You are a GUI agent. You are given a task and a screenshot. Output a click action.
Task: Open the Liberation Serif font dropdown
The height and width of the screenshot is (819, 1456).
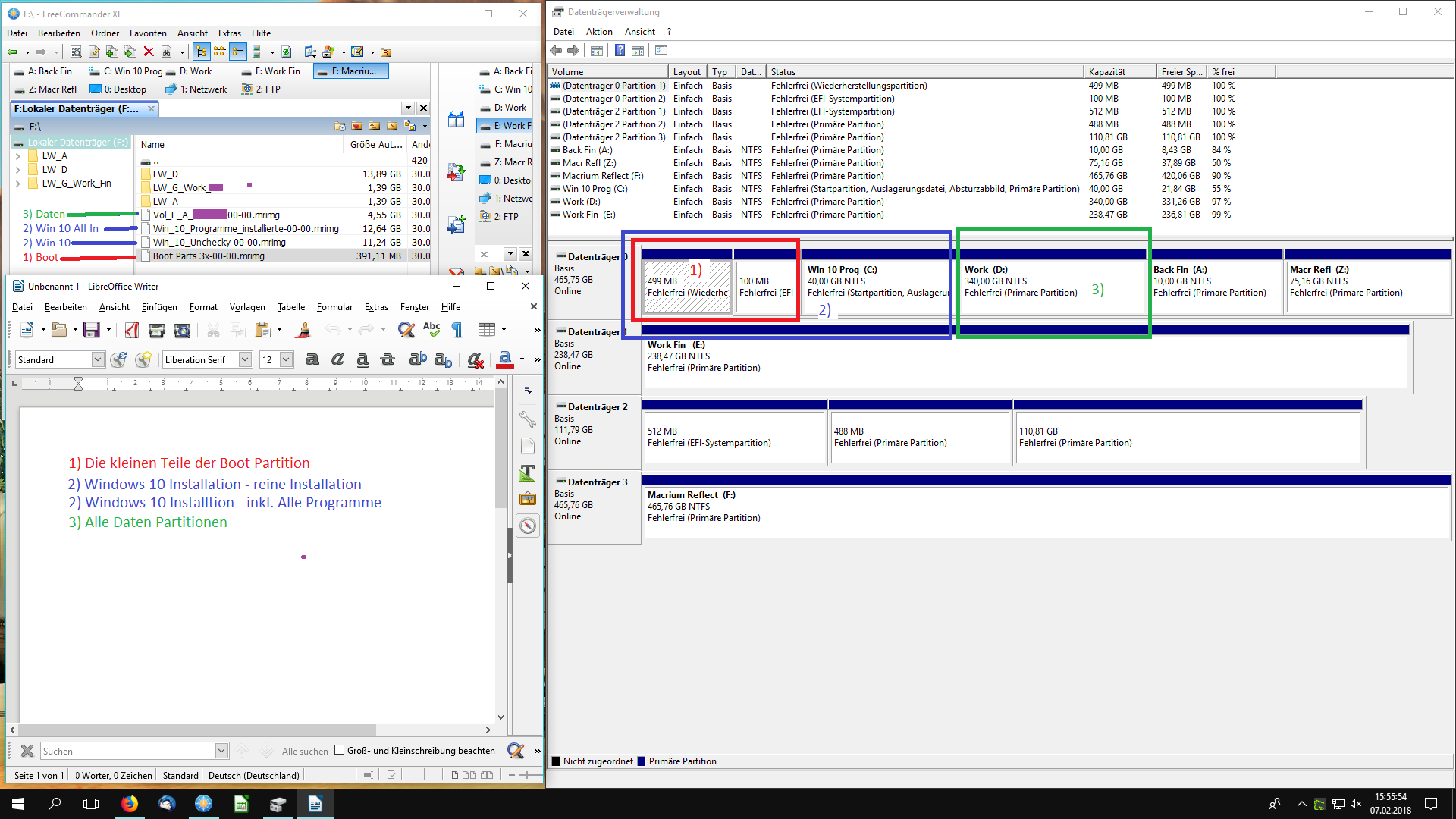point(245,359)
